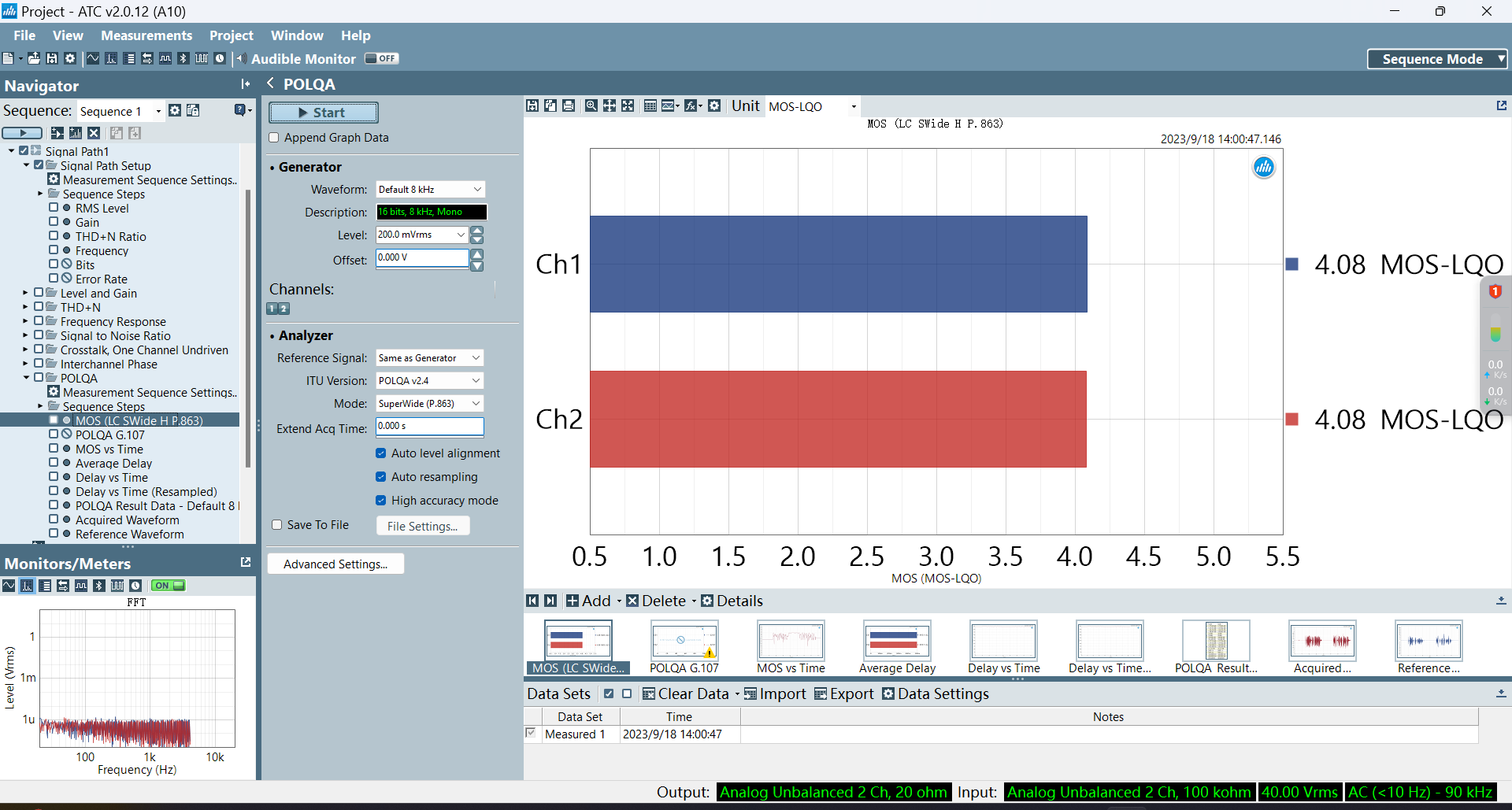This screenshot has height=810, width=1512.
Task: Click the Open Project icon in main toolbar
Action: pos(34,58)
